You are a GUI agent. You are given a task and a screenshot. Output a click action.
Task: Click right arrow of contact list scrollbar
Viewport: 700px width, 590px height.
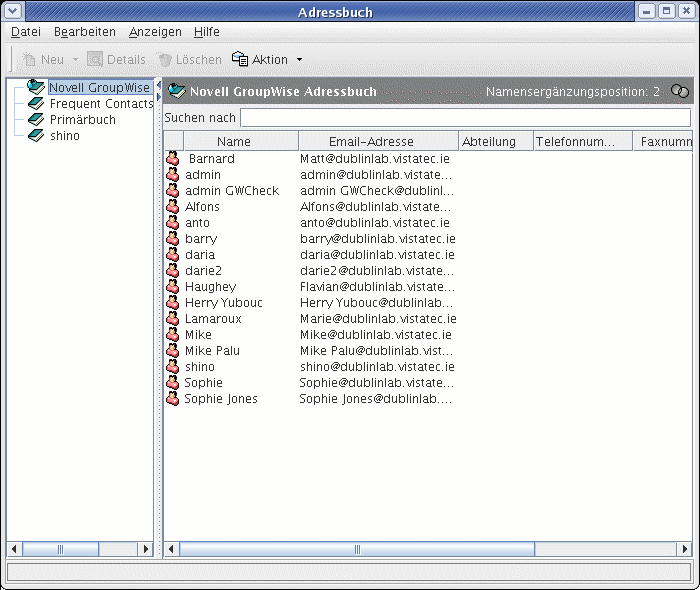(684, 549)
